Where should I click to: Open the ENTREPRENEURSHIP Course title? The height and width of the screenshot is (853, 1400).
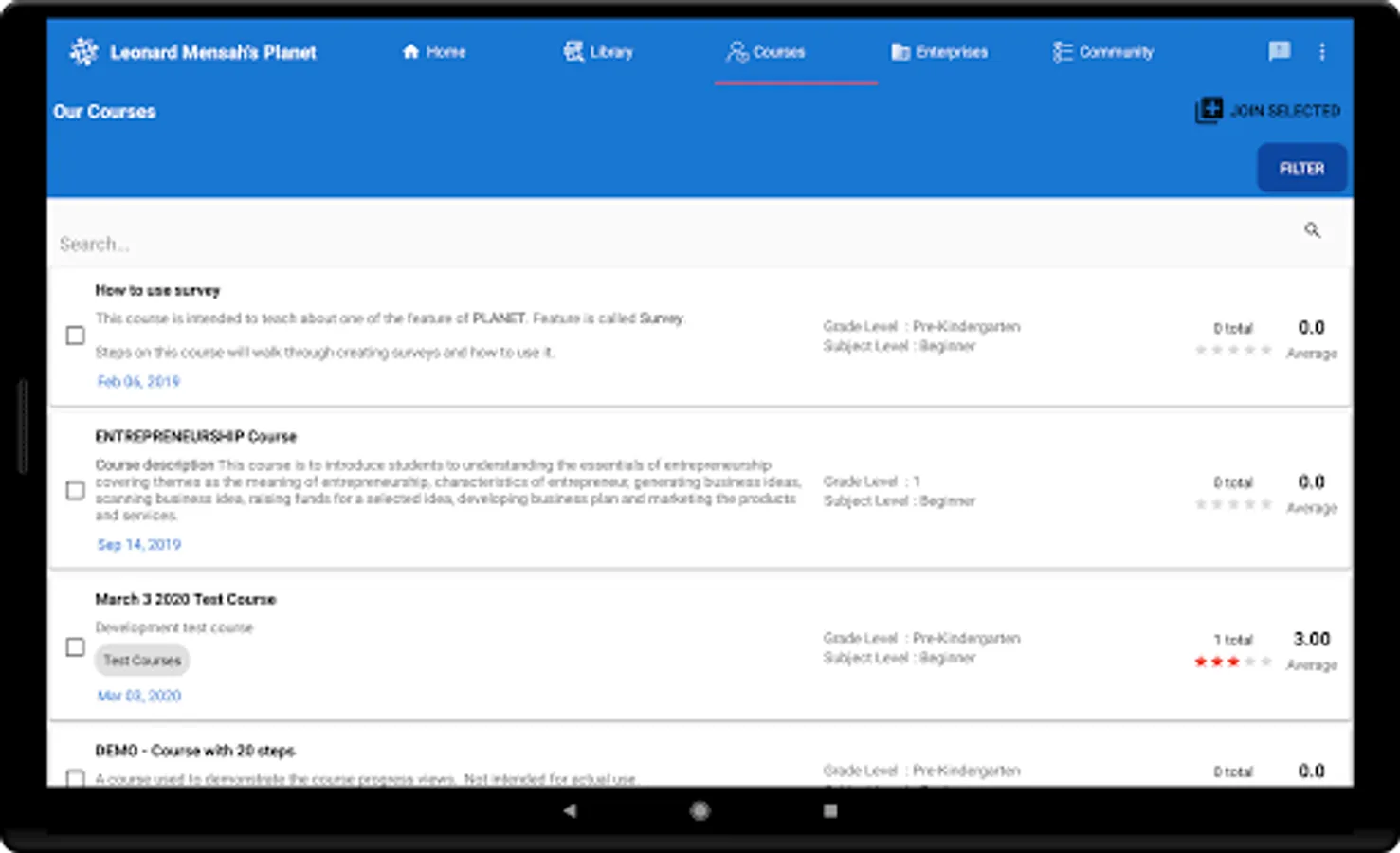point(195,437)
